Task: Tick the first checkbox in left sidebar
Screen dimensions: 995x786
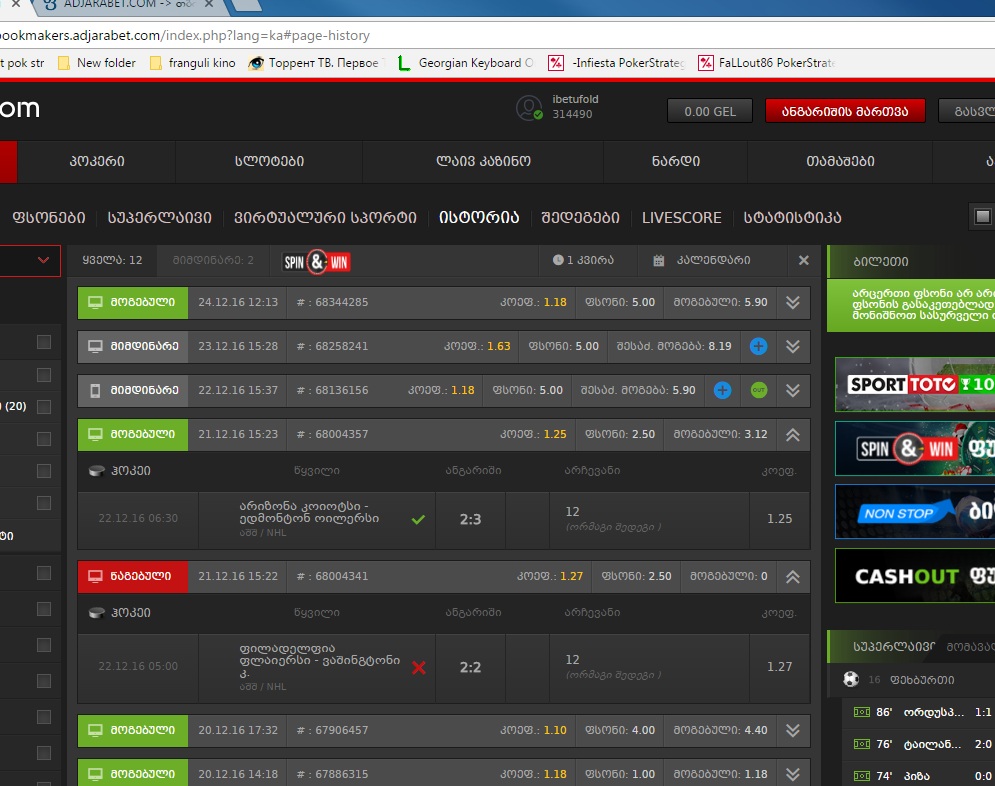Action: point(44,343)
